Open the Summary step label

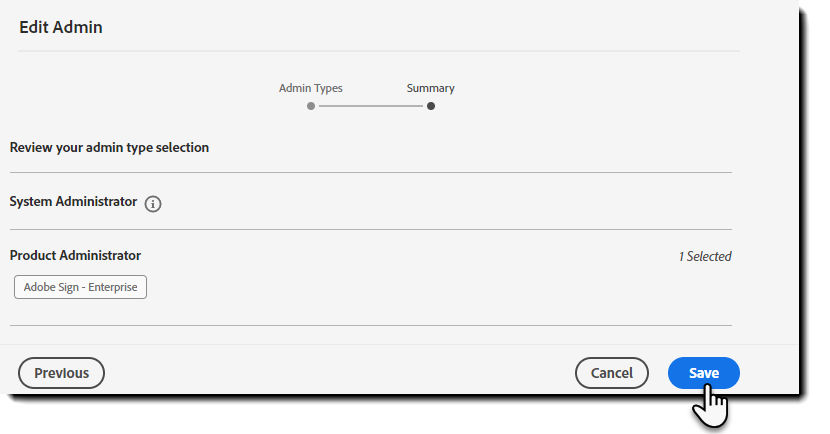430,88
